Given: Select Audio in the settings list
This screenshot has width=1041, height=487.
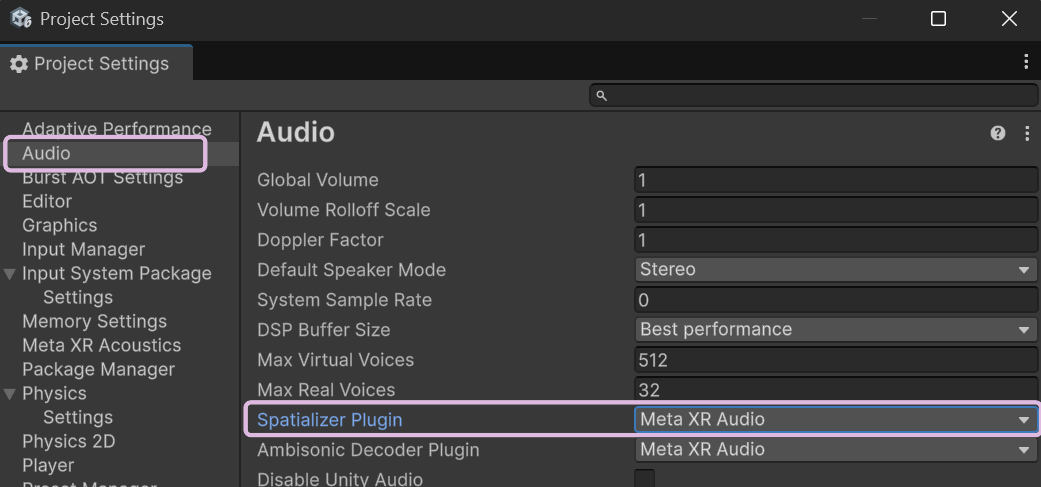Looking at the screenshot, I should 47,153.
